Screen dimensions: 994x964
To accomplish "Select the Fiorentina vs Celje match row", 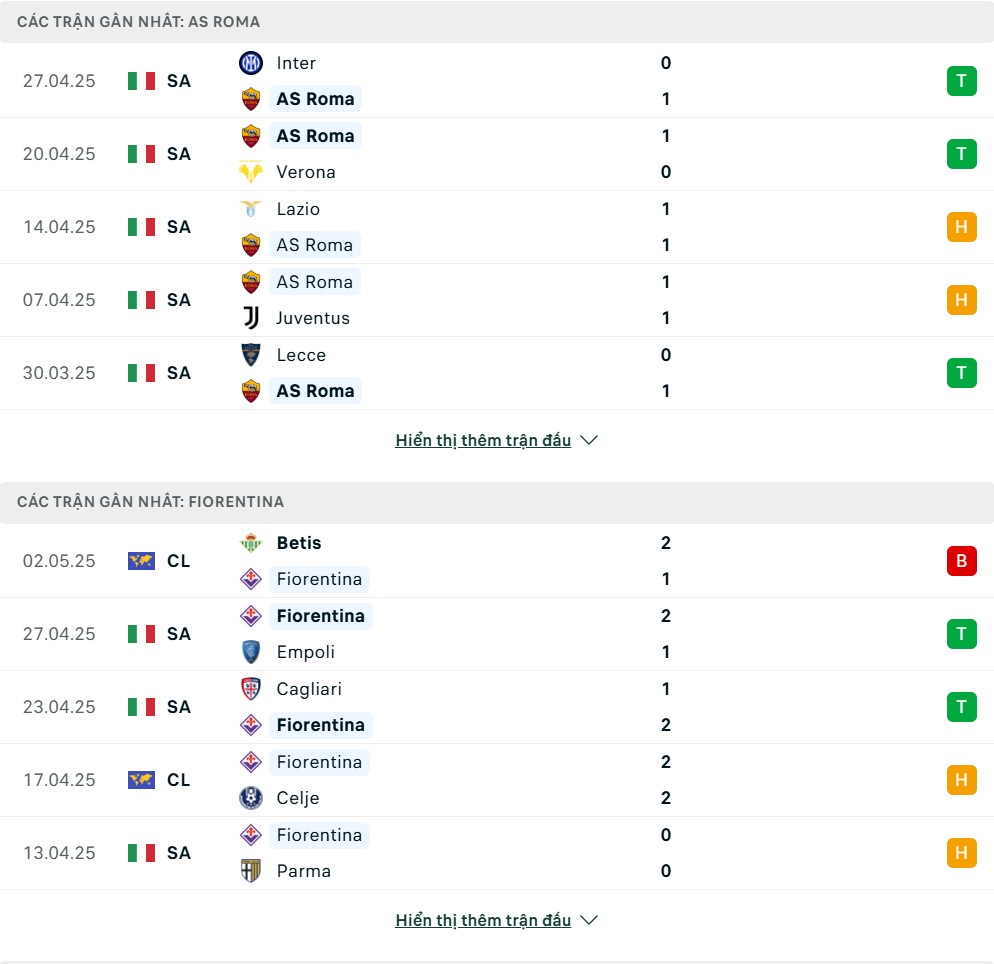I will tap(497, 780).
